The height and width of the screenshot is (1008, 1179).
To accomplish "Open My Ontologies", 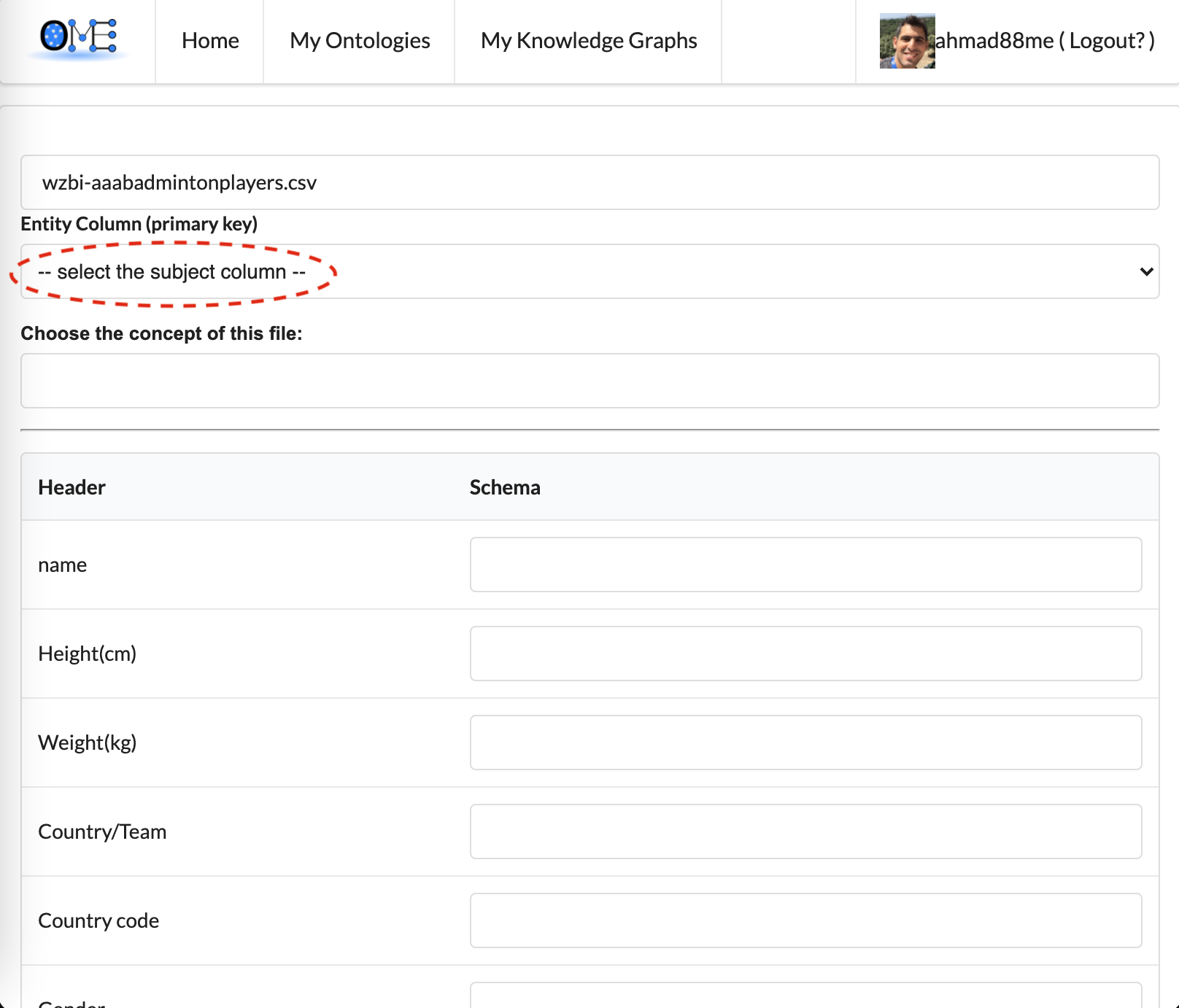I will tap(360, 41).
